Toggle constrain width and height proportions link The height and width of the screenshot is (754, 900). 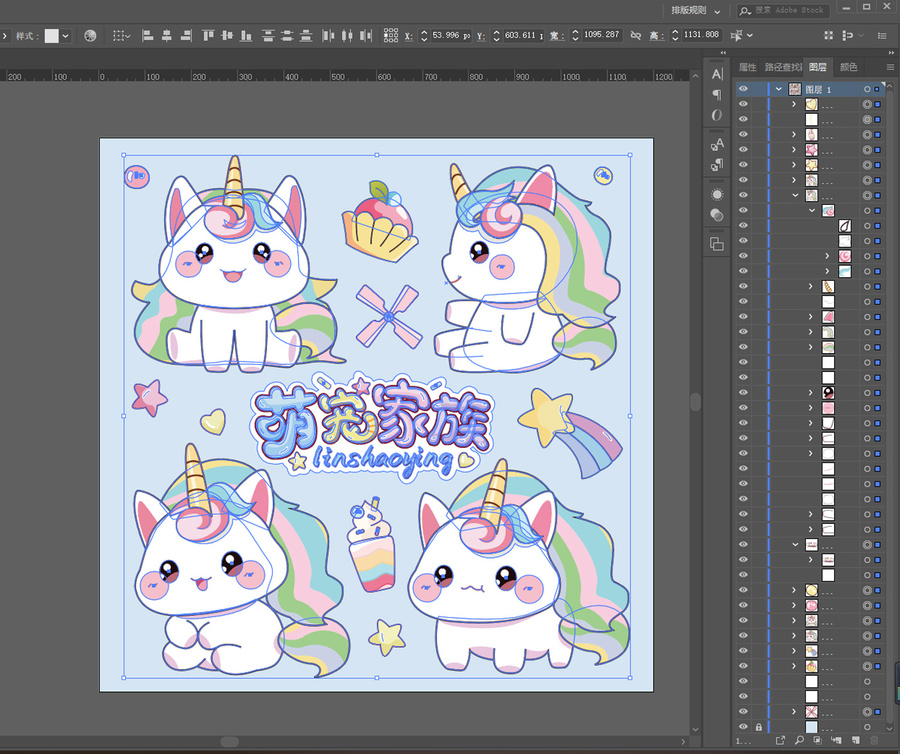(x=635, y=36)
